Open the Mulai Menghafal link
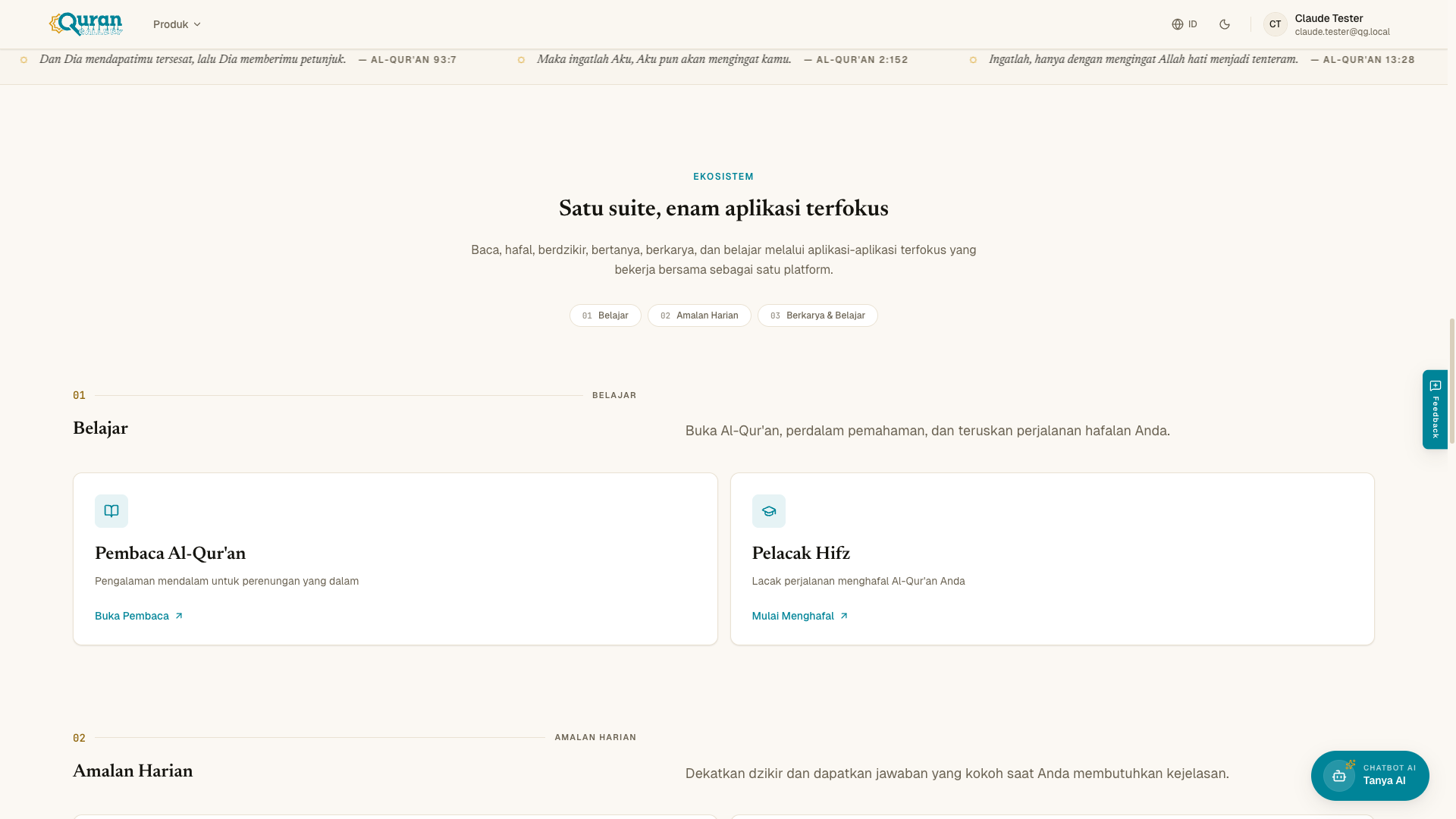The width and height of the screenshot is (1456, 819). pyautogui.click(x=800, y=616)
